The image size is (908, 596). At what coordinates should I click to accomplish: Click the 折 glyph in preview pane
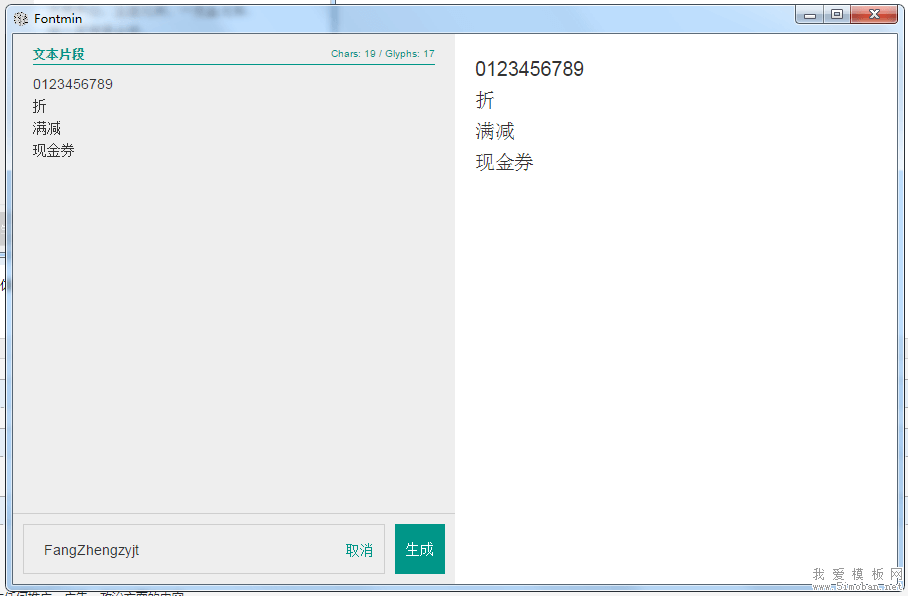[x=485, y=100]
